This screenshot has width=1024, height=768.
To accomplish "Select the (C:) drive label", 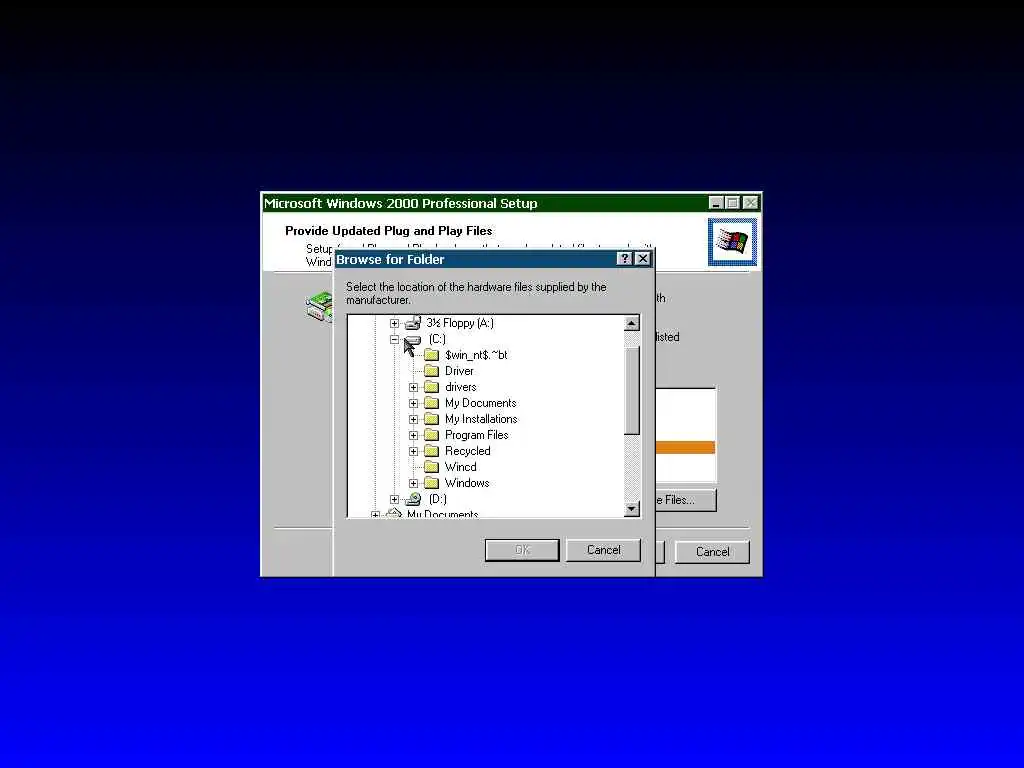I will click(437, 339).
